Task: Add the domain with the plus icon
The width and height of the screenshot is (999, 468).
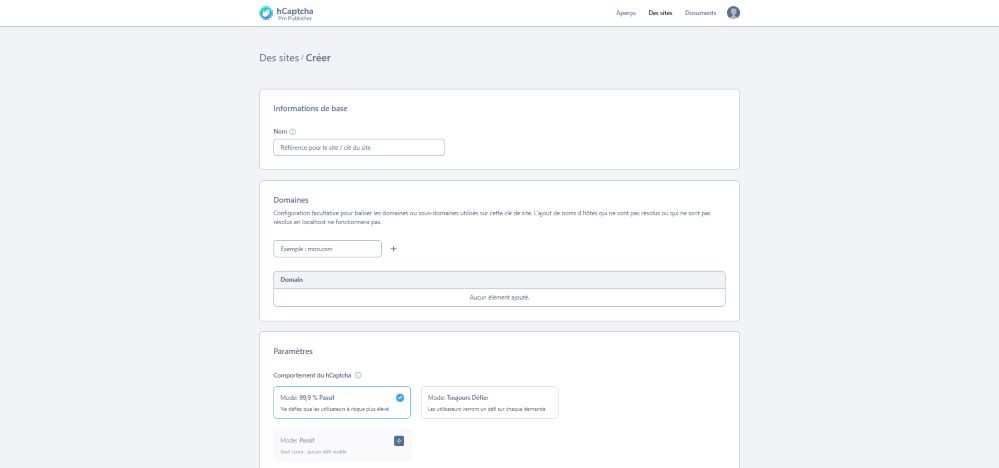Action: (393, 249)
